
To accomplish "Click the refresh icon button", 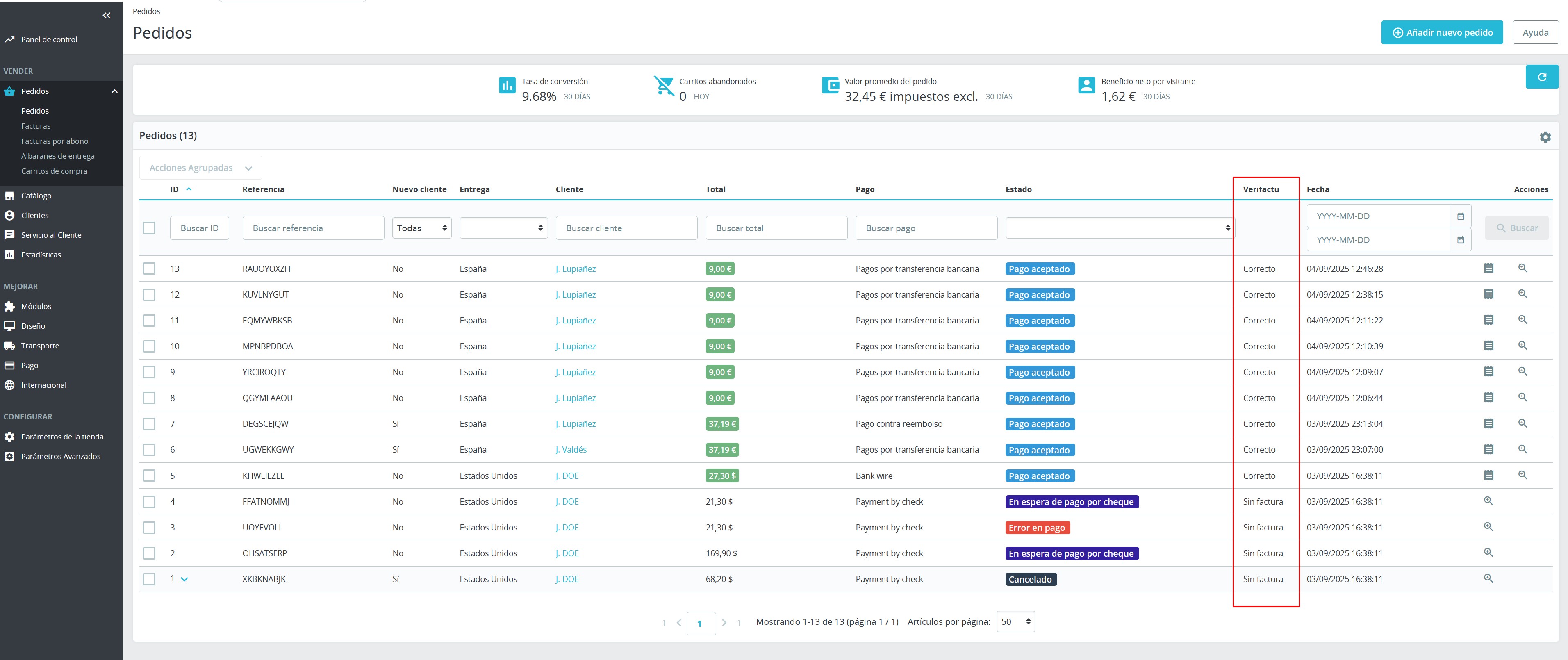I will 1541,77.
